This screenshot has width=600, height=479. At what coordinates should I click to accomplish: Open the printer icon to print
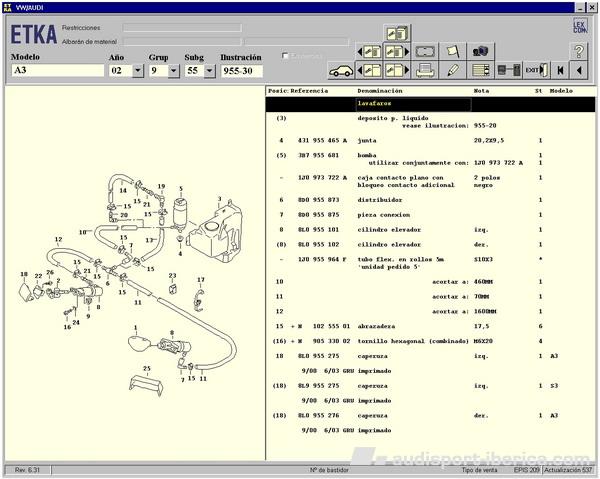coord(425,71)
